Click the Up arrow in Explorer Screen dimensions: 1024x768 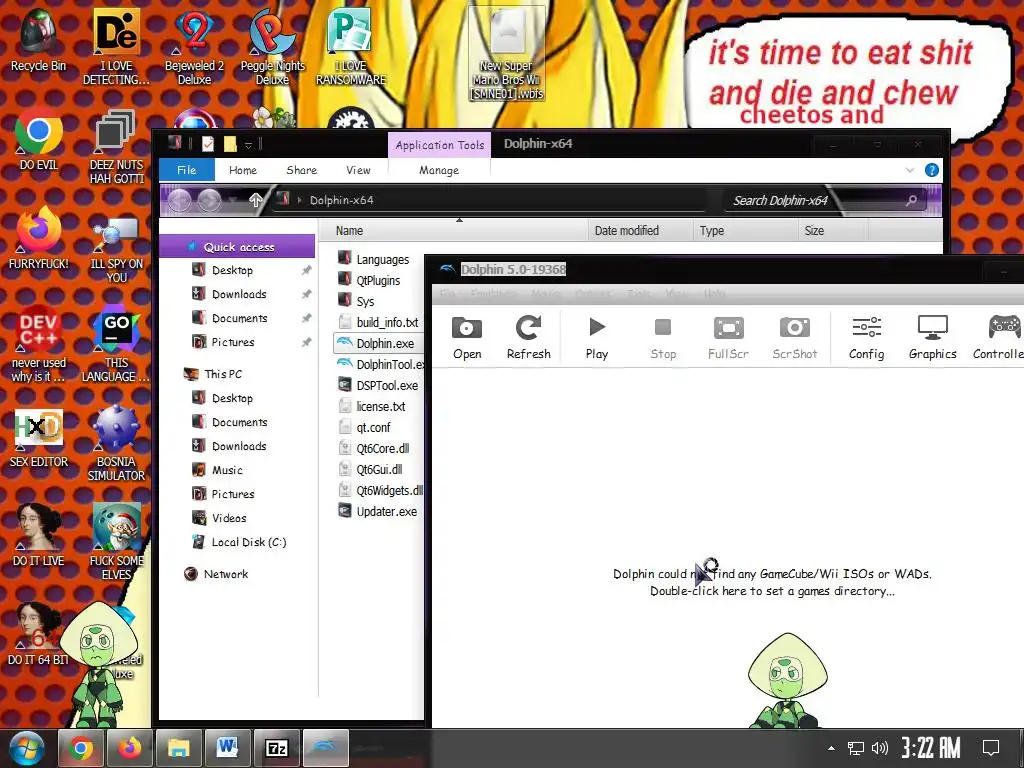(255, 200)
